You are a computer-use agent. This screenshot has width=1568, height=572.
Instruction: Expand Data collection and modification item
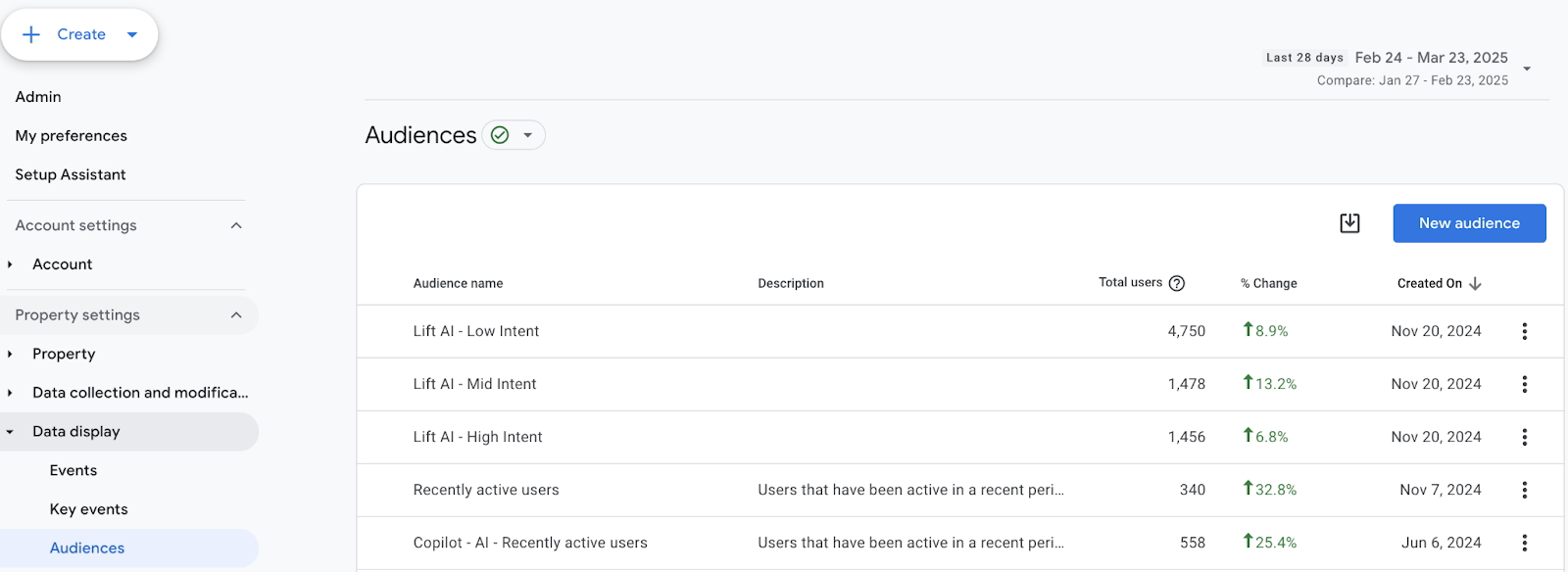10,393
